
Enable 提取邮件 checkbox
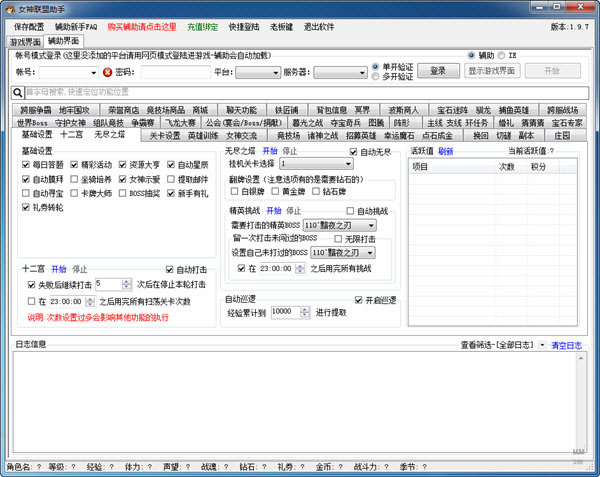[x=171, y=179]
